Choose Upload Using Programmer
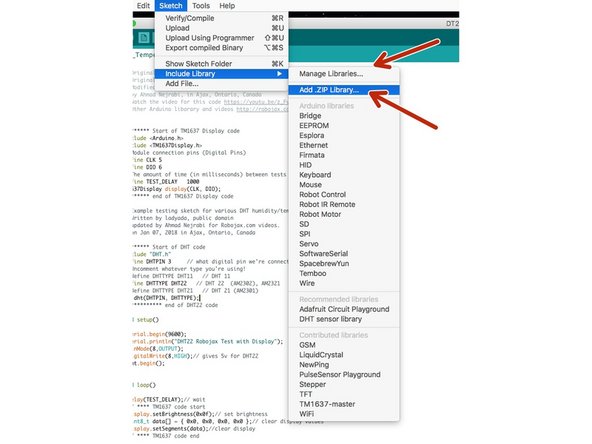This screenshot has height=444, width=592. click(221, 38)
